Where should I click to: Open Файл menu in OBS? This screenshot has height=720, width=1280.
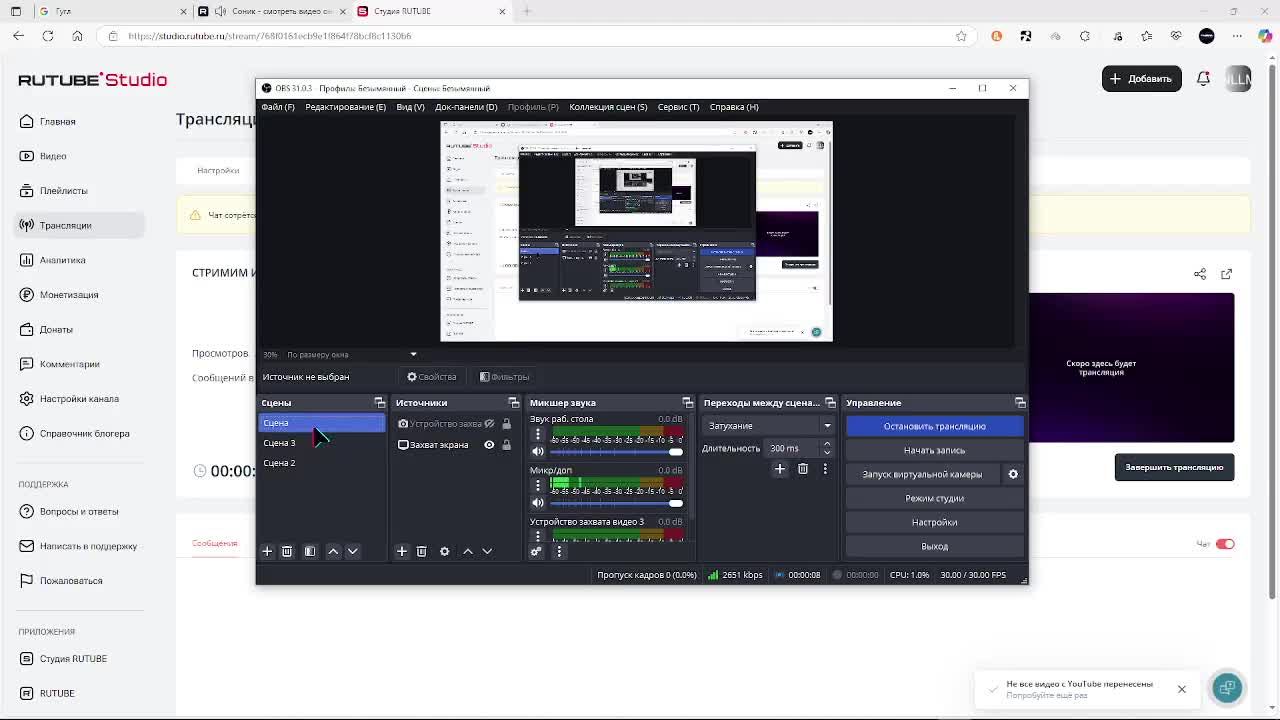[278, 107]
